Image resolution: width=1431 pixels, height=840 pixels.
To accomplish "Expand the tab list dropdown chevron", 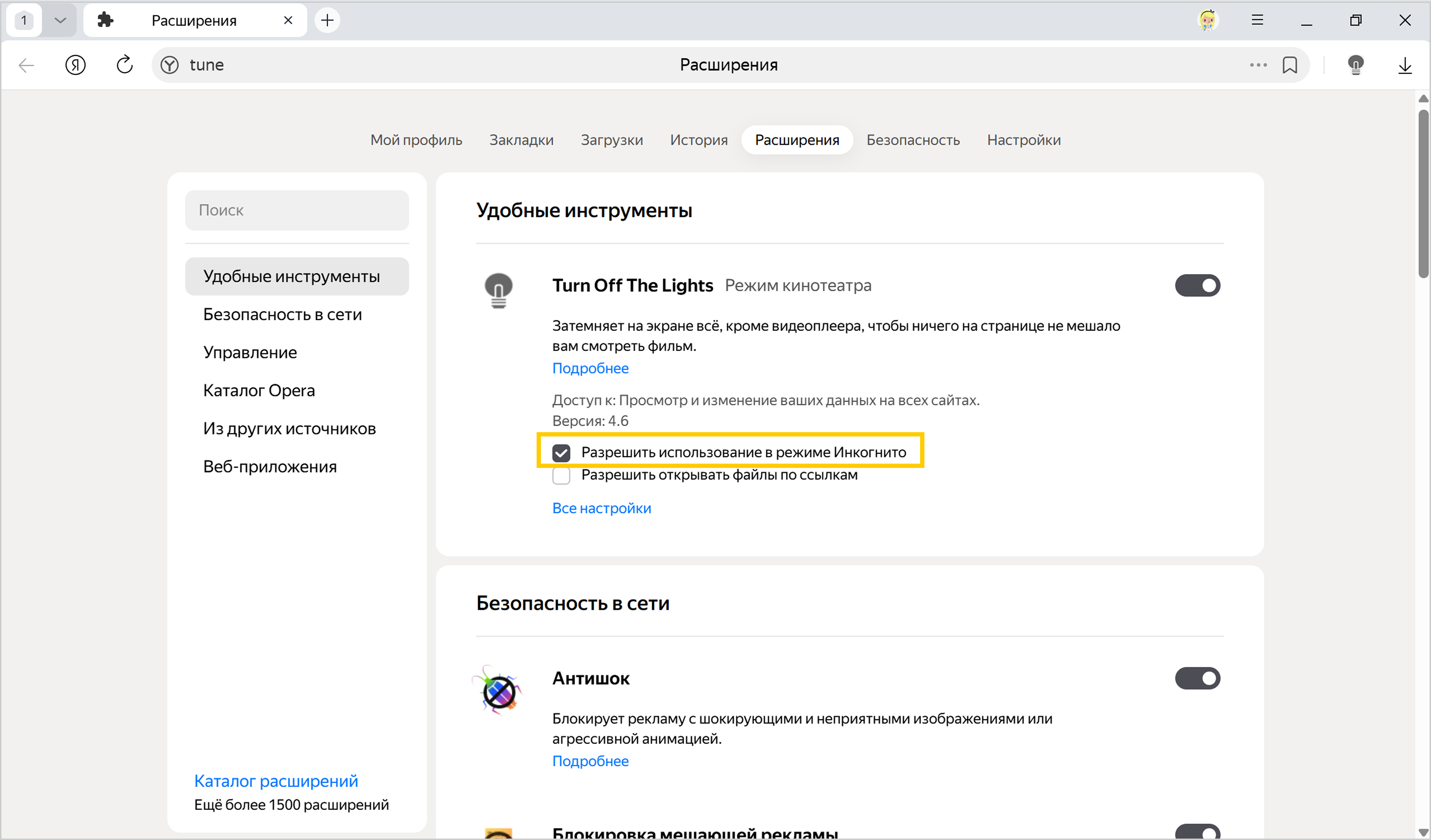I will tap(60, 20).
